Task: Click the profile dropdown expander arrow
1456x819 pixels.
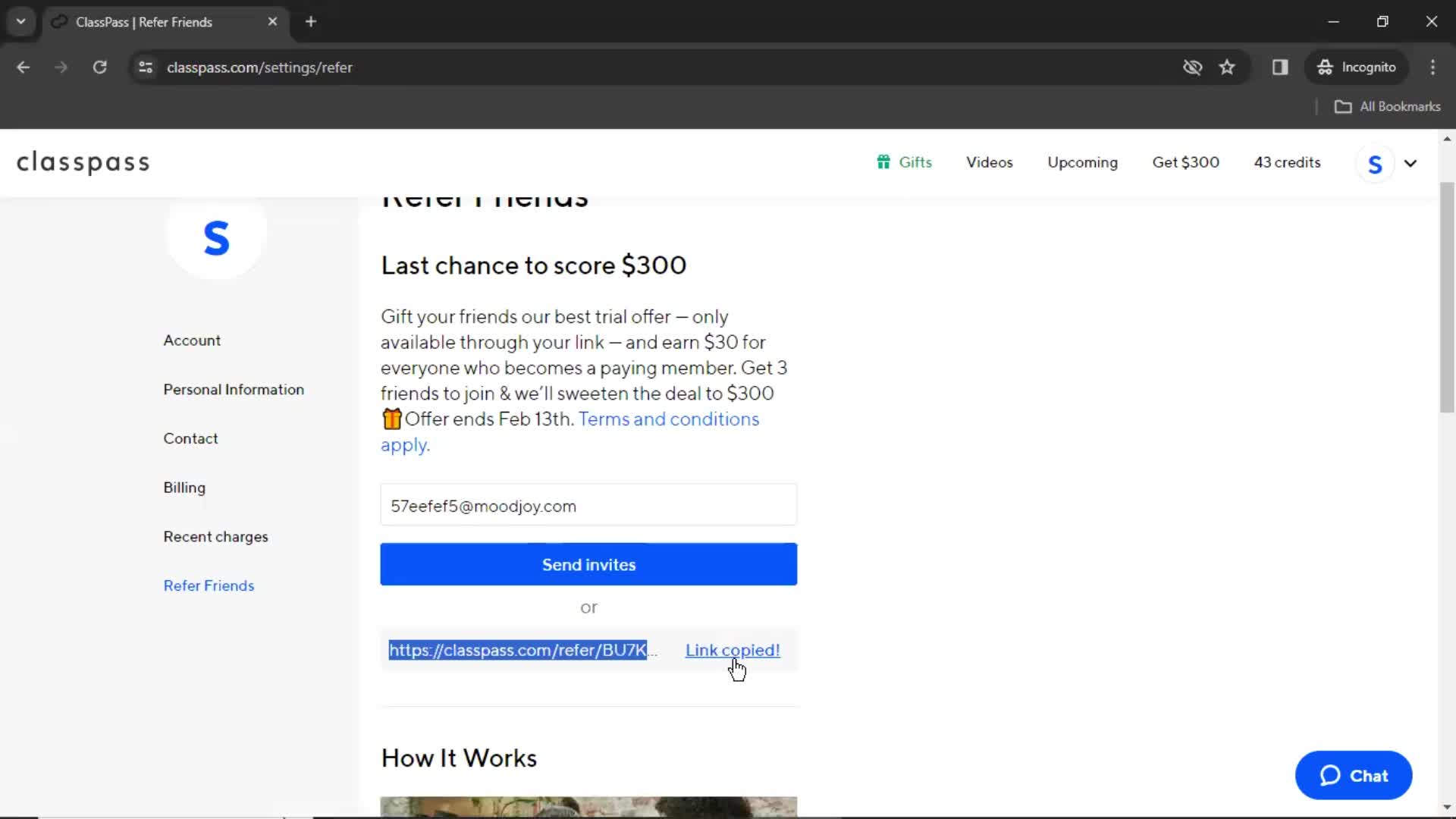Action: point(1410,163)
